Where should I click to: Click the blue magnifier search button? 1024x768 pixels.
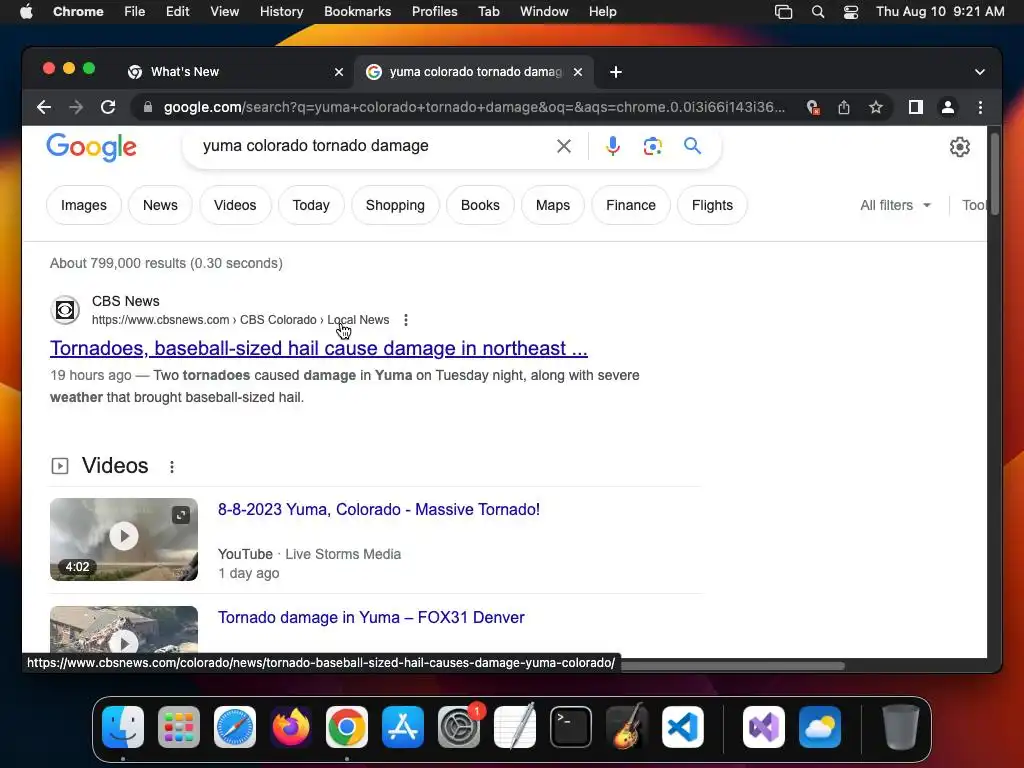[x=692, y=146]
